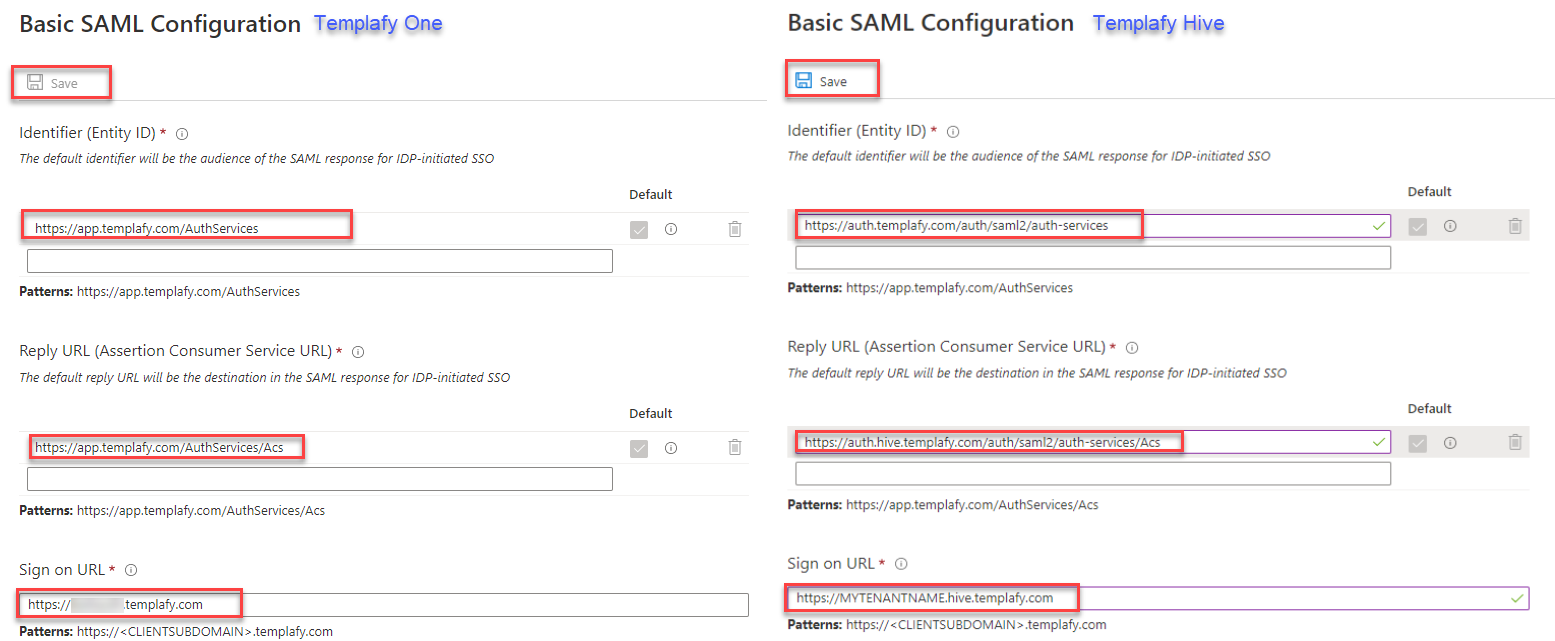Toggle the Default checkbox for Templafy One identifier
The height and width of the screenshot is (641, 1555).
pyautogui.click(x=638, y=229)
